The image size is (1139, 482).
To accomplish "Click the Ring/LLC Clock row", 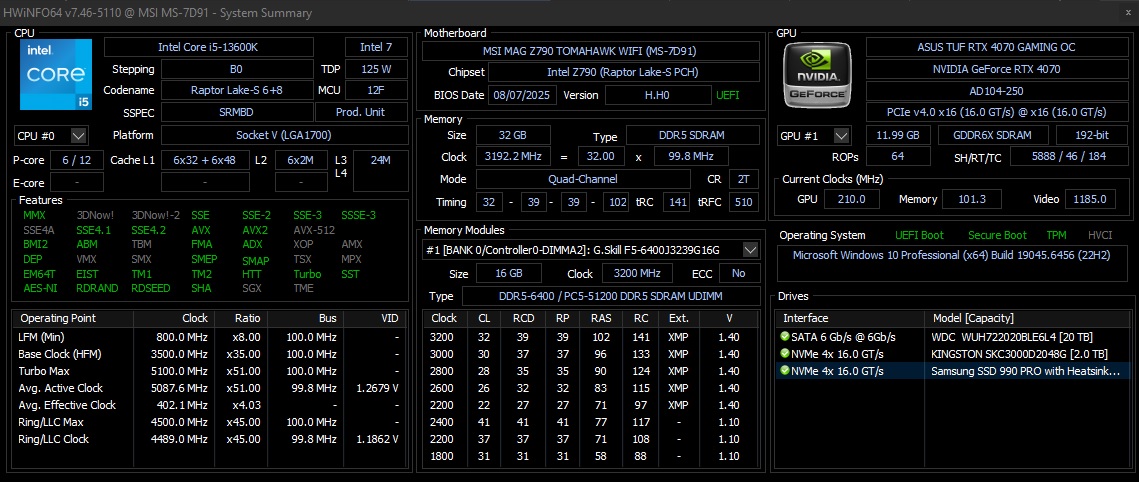I will 209,438.
